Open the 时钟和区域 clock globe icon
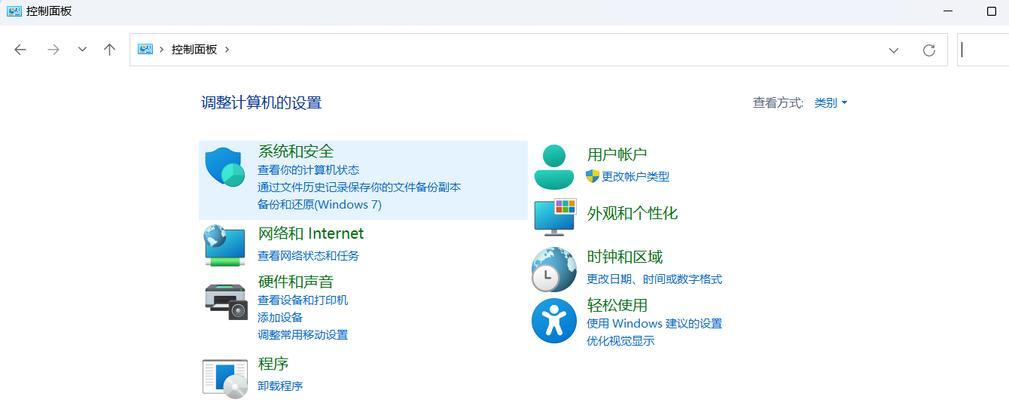This screenshot has height=400, width=1009. point(554,269)
